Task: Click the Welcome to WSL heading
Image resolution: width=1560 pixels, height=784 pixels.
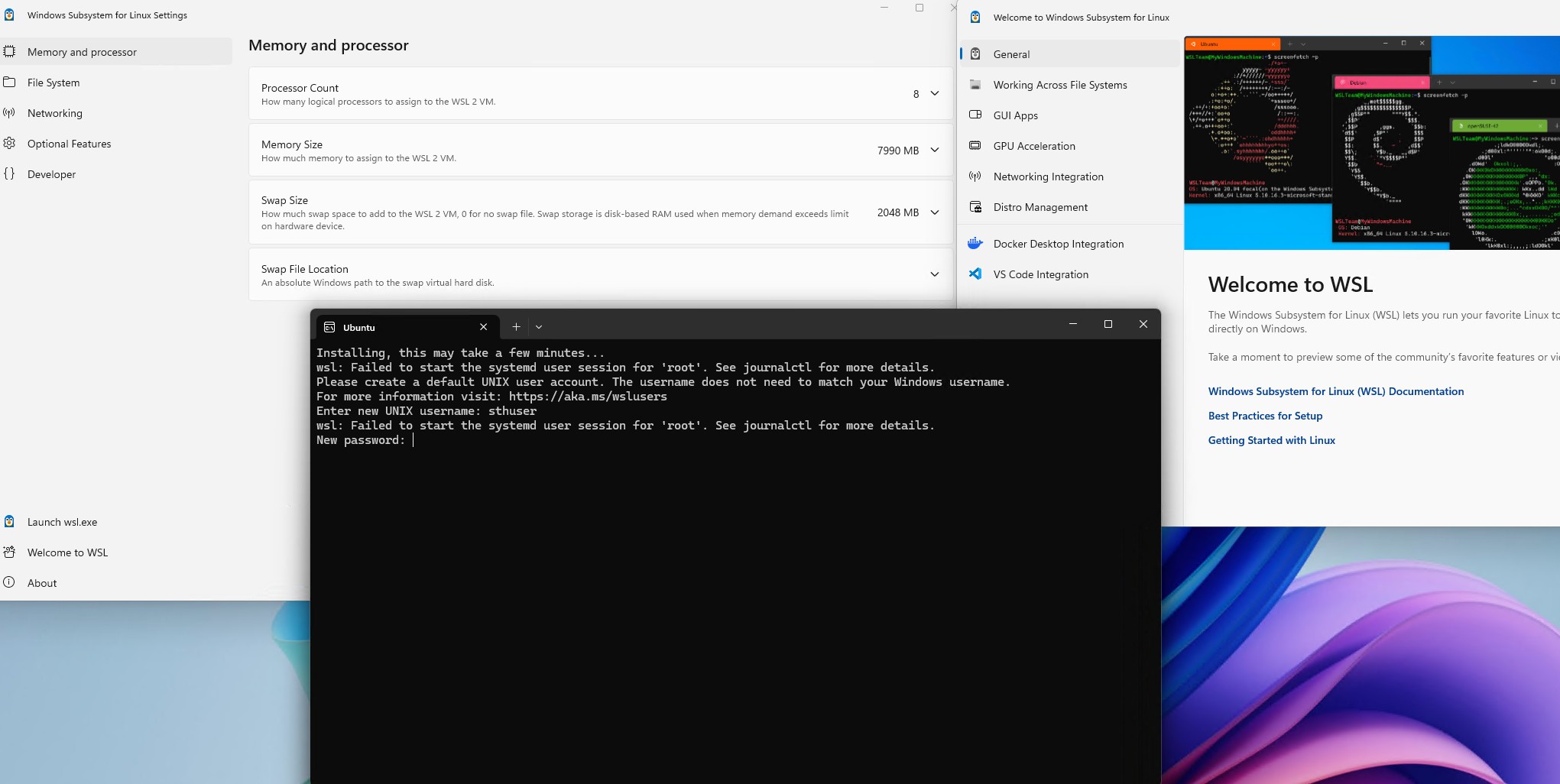Action: [x=1290, y=284]
